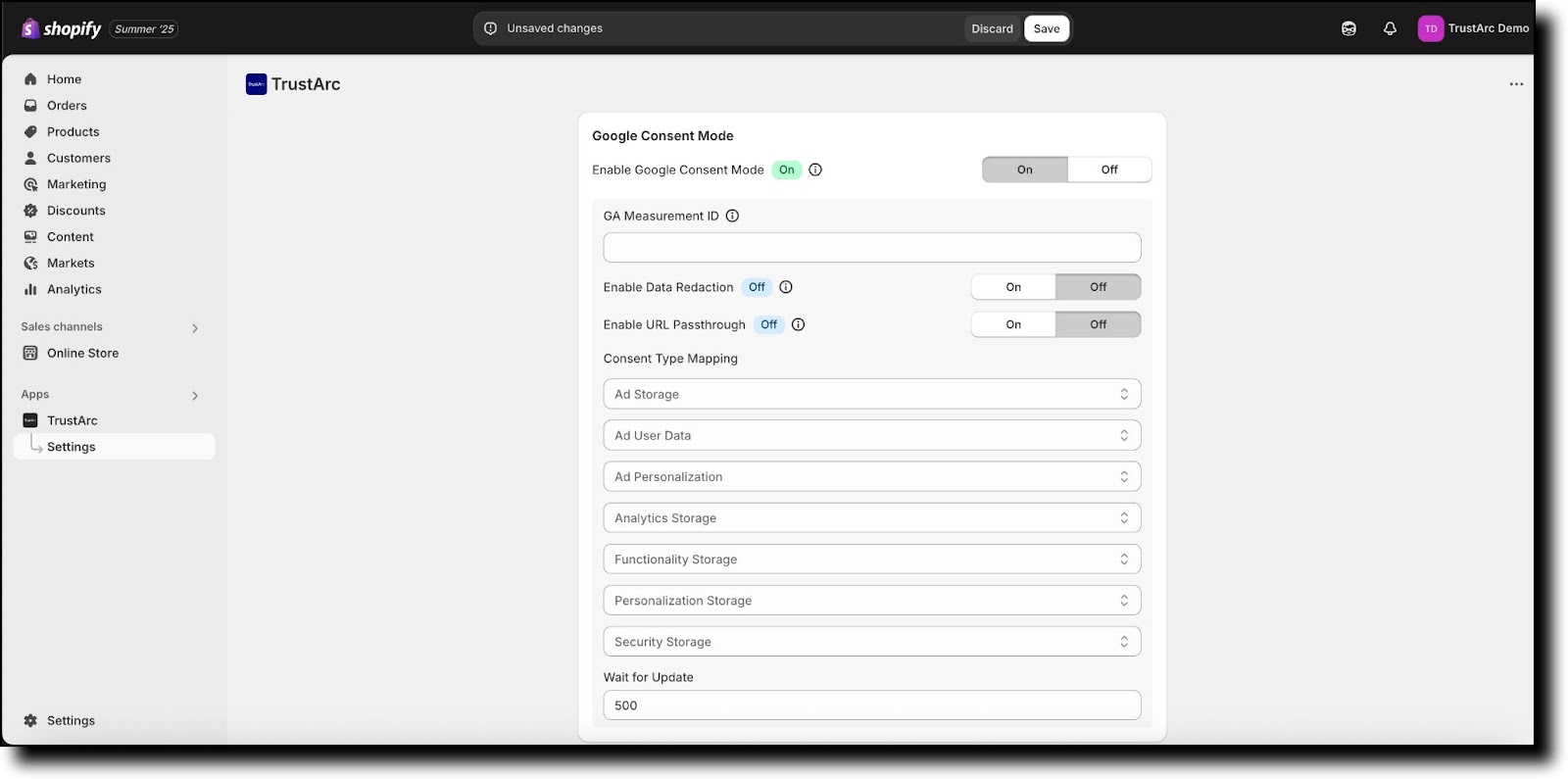Click info icon for Enable URL Passthrough
The height and width of the screenshot is (779, 1568).
pos(799,324)
